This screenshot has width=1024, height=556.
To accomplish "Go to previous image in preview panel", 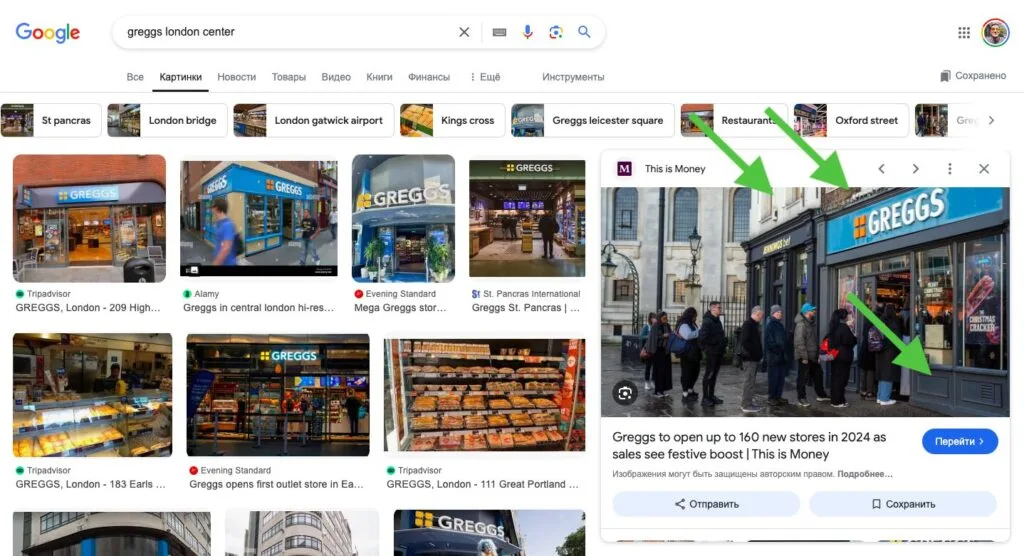I will point(882,169).
